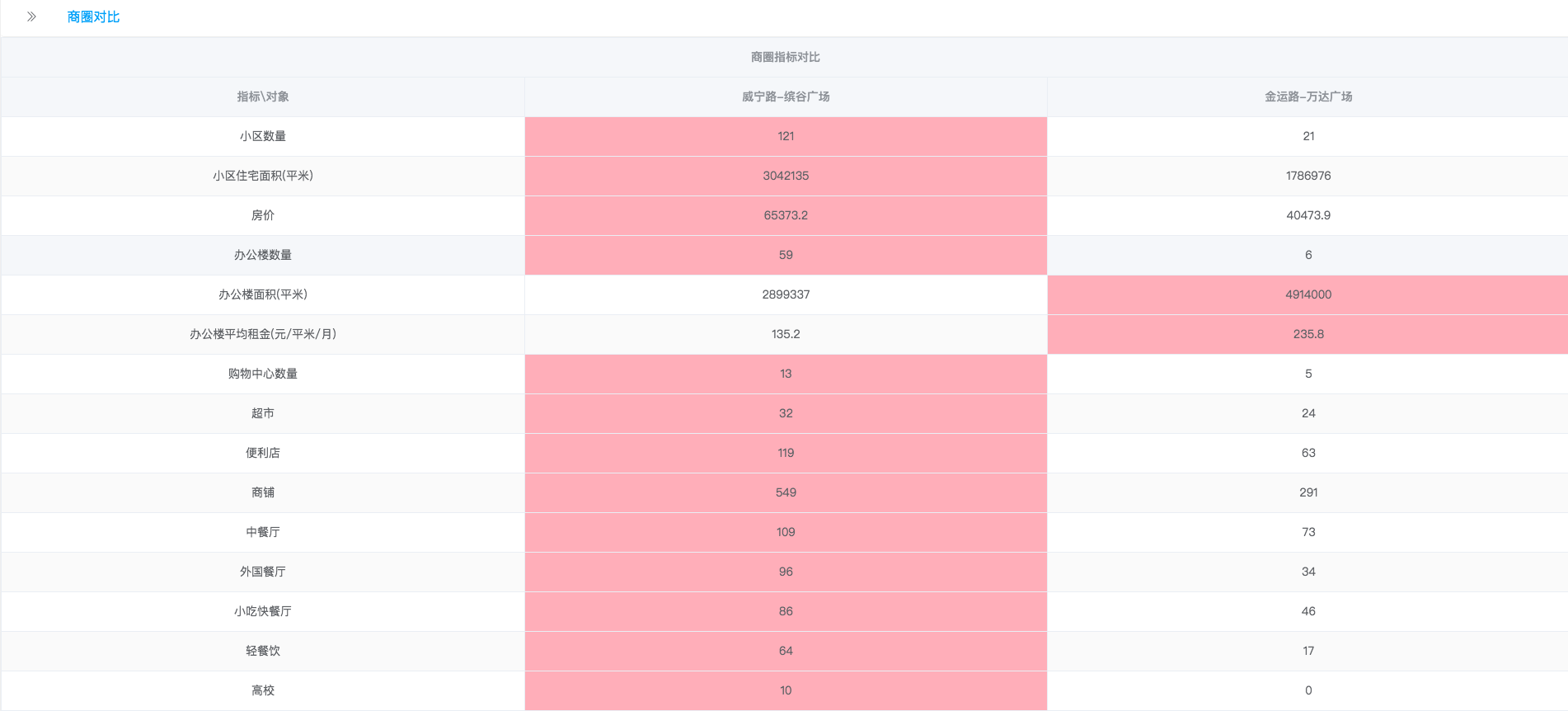
Task: Select the 购物中心数量 row label
Action: 263,374
